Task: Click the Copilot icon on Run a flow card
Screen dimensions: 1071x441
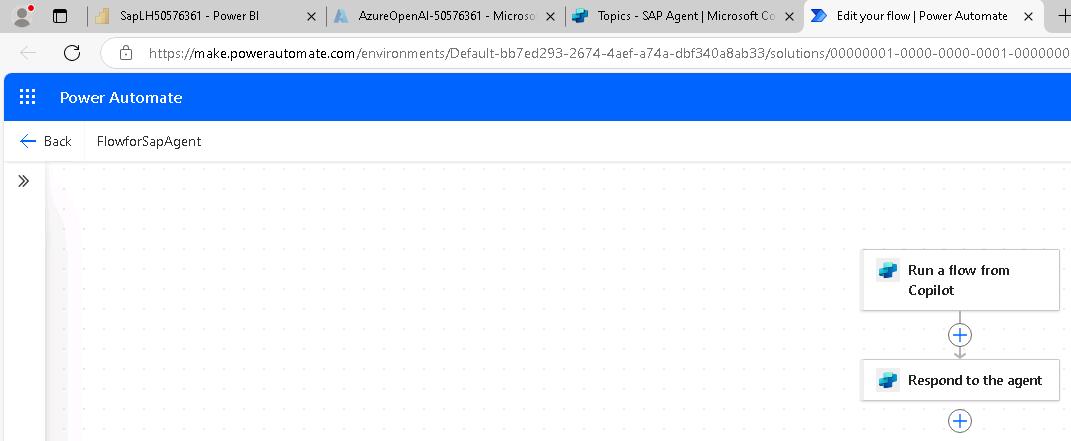Action: point(887,270)
